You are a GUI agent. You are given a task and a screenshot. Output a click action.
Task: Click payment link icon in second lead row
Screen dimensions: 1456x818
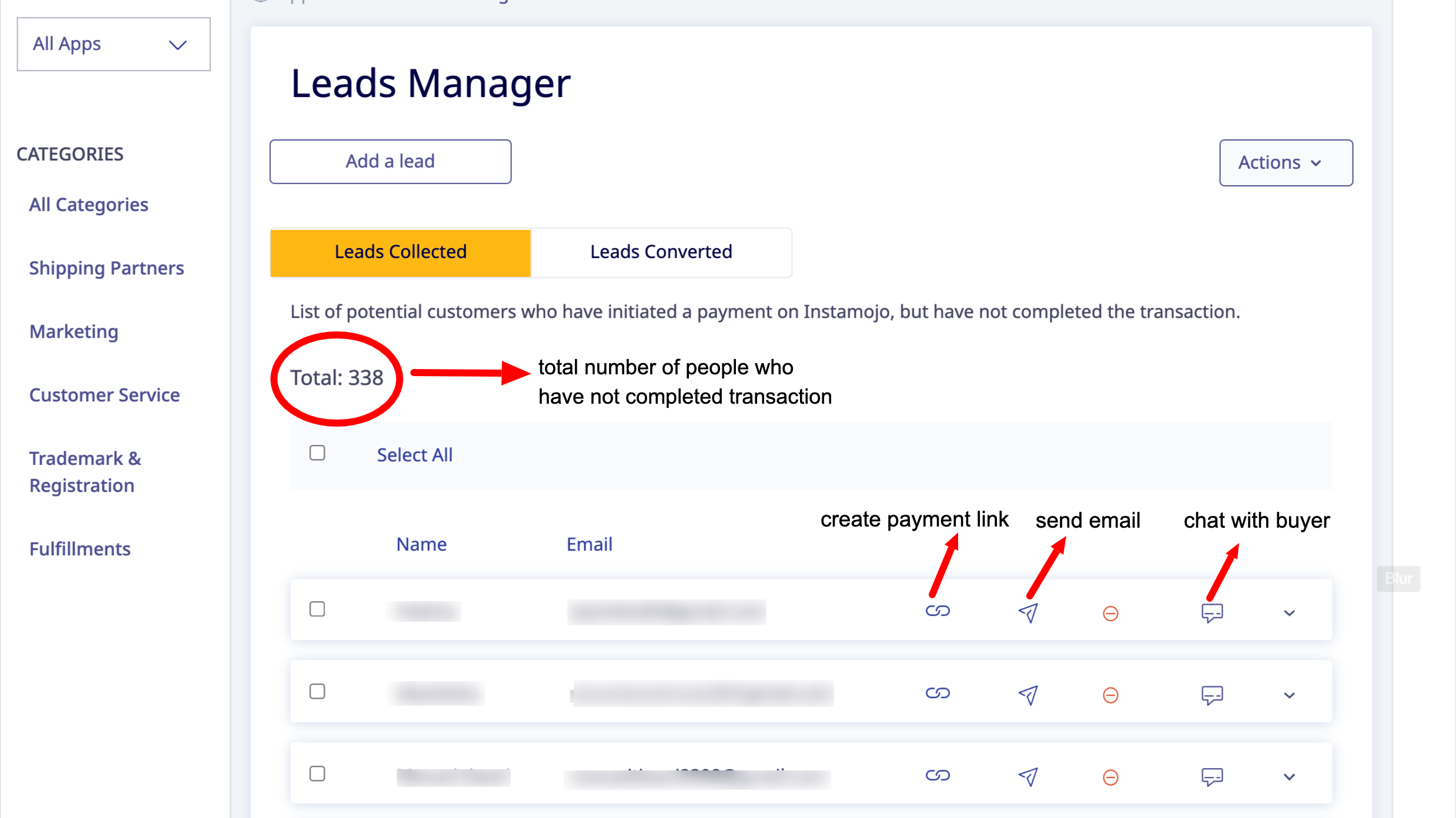(938, 693)
